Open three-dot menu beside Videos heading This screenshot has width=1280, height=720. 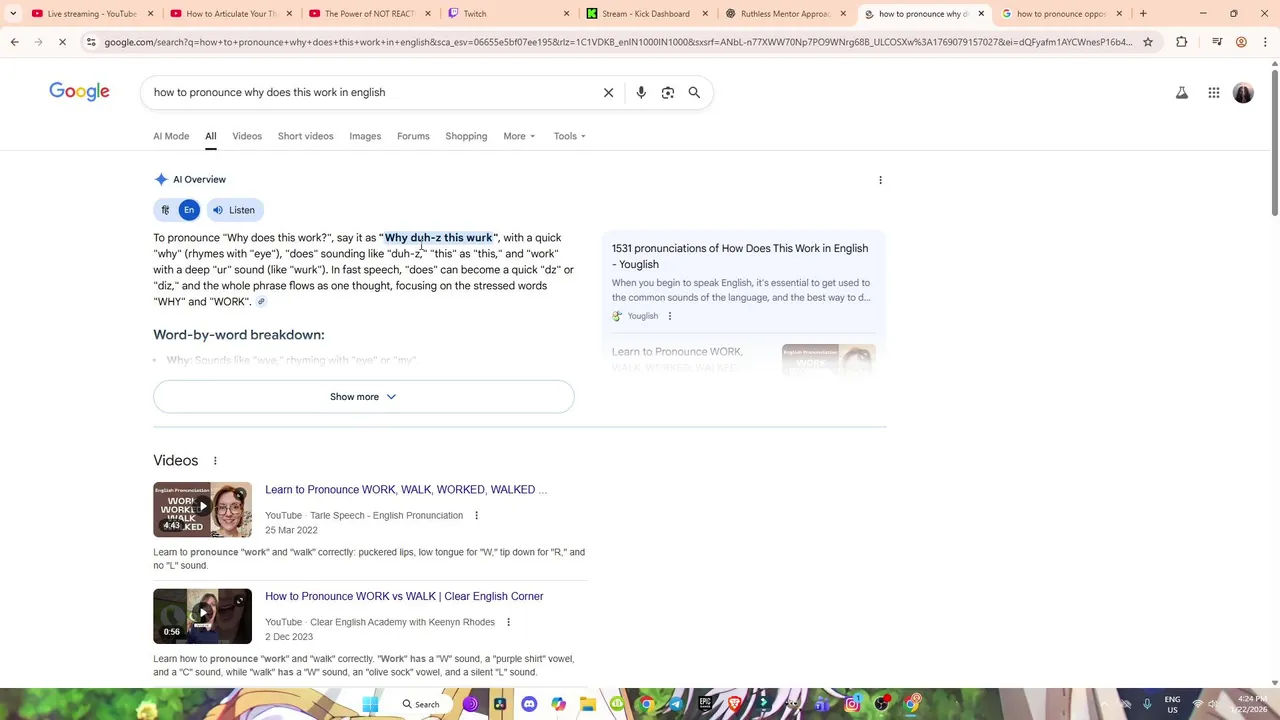tap(214, 461)
